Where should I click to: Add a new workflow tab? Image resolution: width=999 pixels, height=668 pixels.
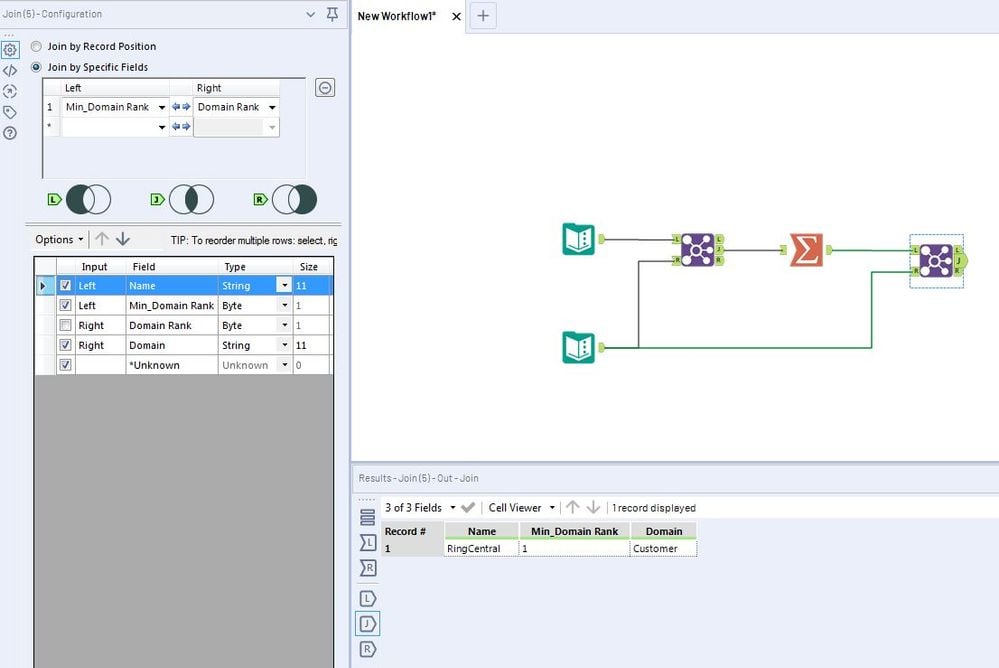pyautogui.click(x=483, y=16)
